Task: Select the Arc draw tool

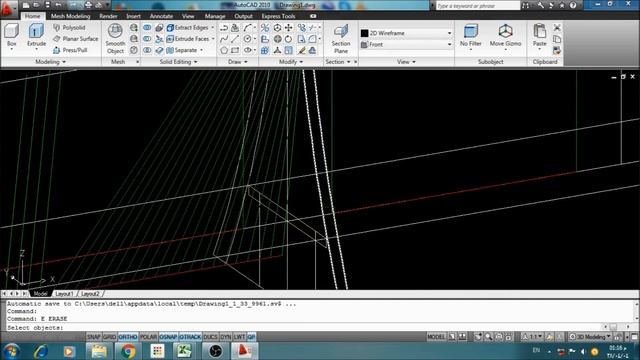Action: (x=248, y=28)
